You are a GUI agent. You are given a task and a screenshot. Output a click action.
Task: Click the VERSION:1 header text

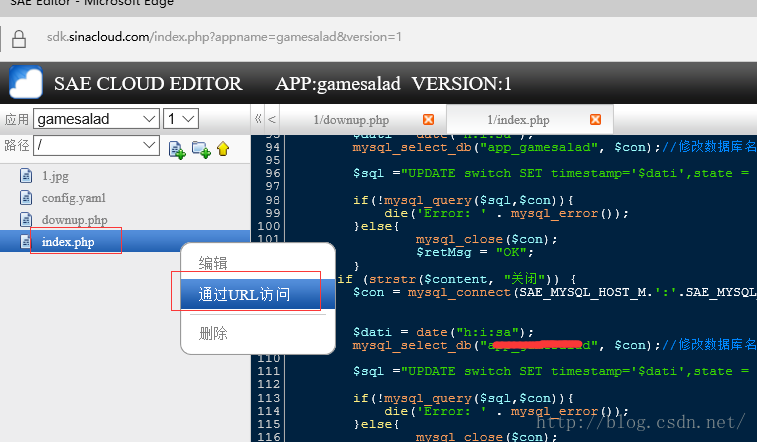(462, 83)
